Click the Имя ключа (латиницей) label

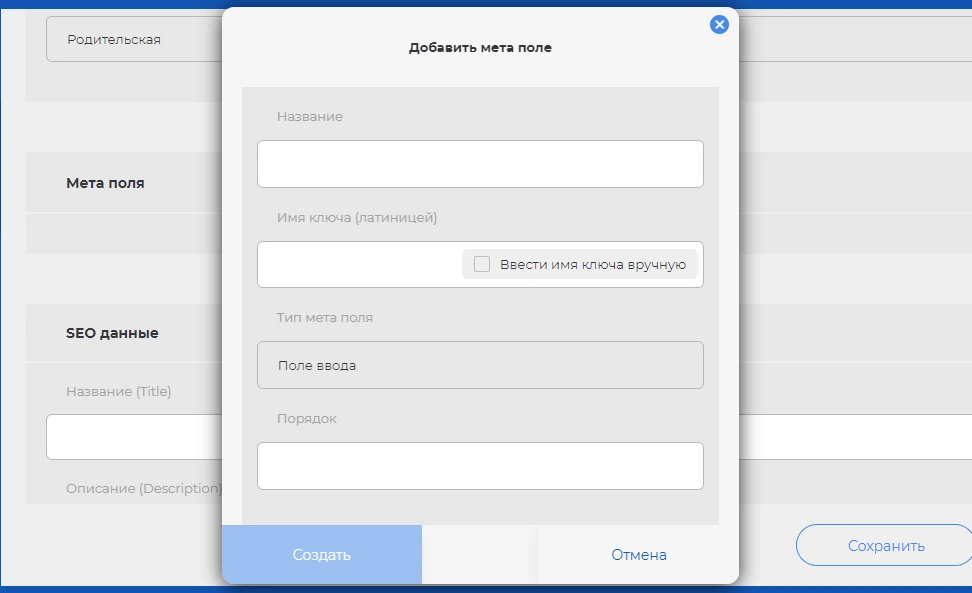(357, 217)
